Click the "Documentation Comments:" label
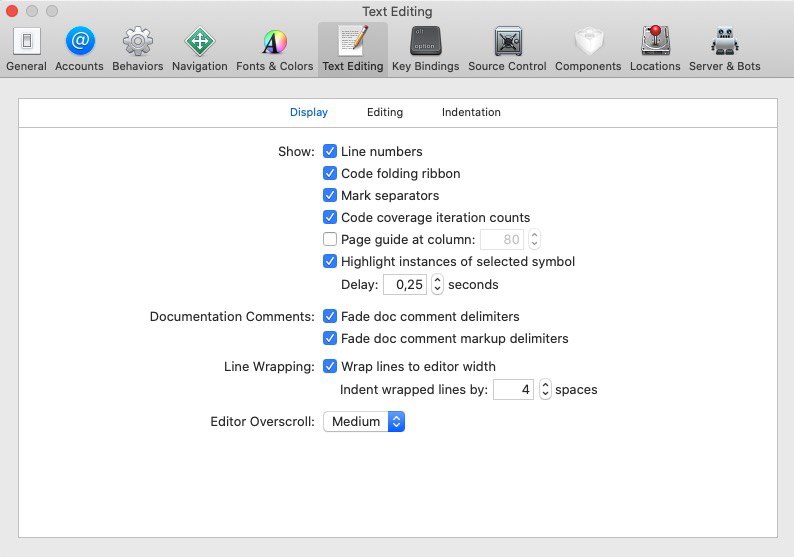The height and width of the screenshot is (557, 794). [232, 316]
